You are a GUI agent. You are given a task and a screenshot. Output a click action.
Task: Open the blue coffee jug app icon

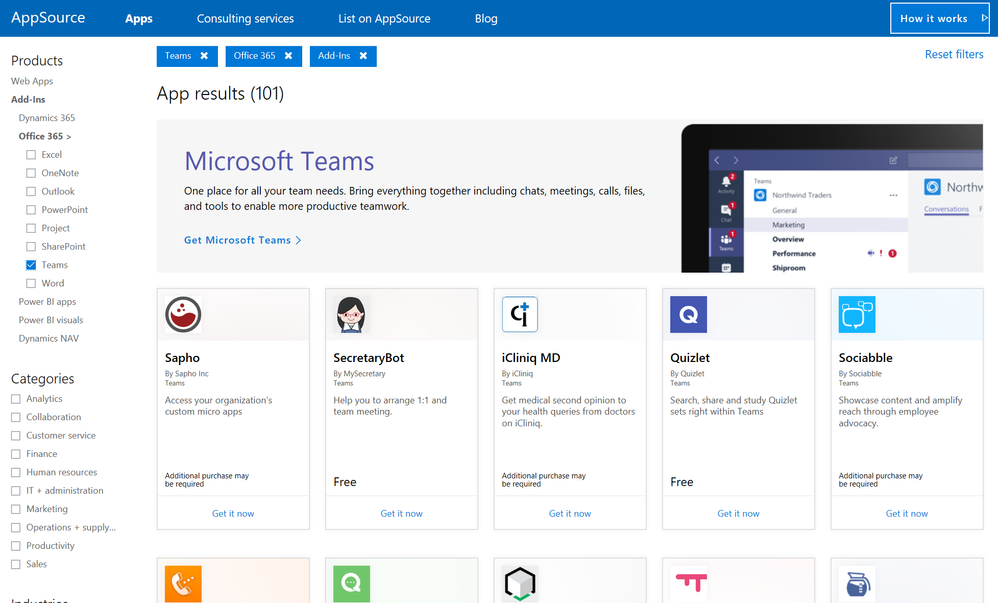(x=857, y=583)
